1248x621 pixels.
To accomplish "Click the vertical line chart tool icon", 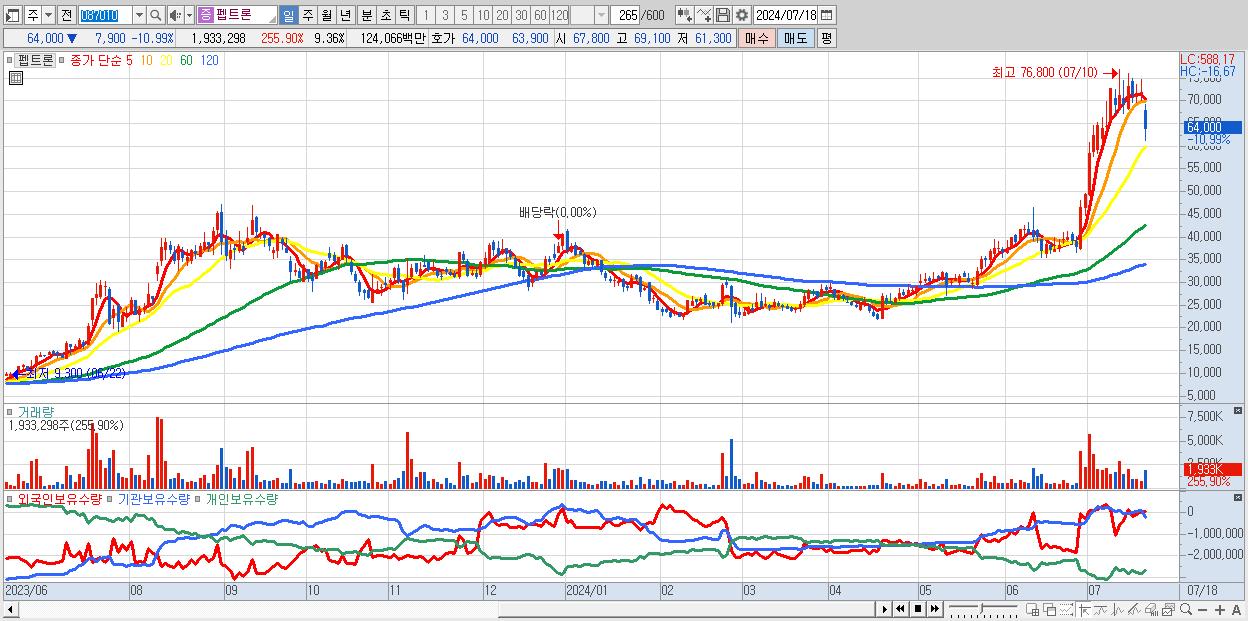I will (x=1118, y=609).
